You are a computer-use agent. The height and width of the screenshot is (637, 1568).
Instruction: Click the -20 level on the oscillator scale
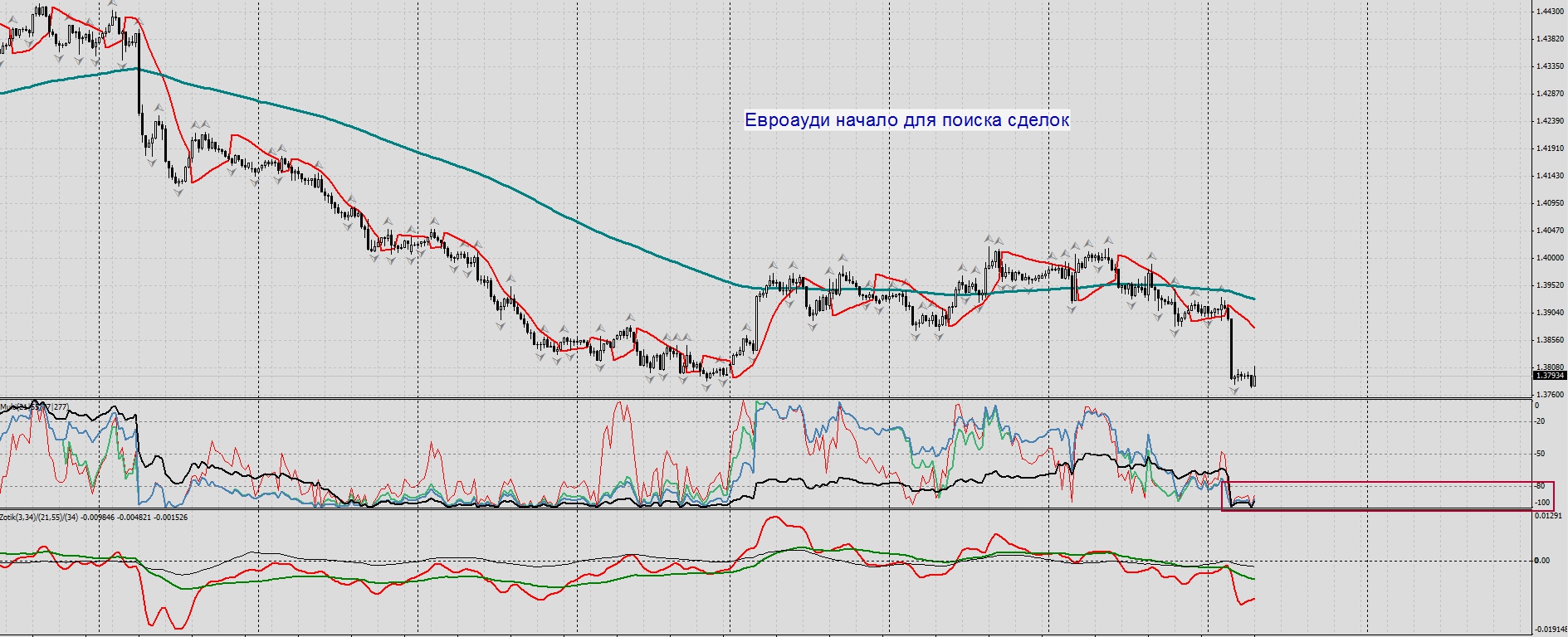coord(1540,421)
